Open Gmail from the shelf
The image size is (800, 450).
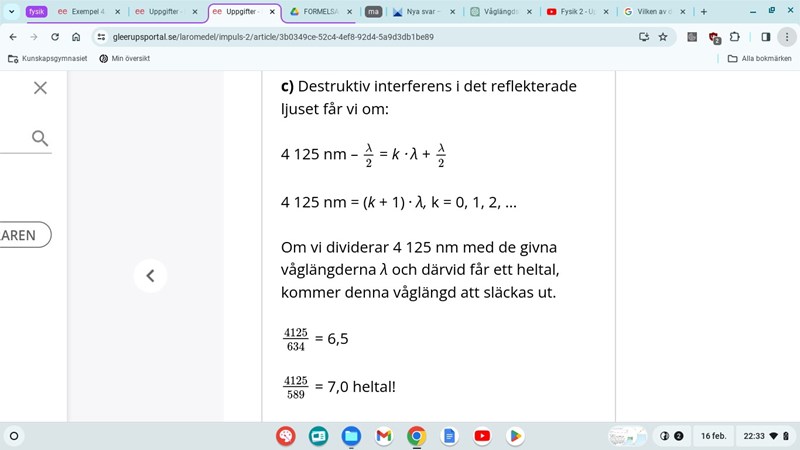(384, 436)
